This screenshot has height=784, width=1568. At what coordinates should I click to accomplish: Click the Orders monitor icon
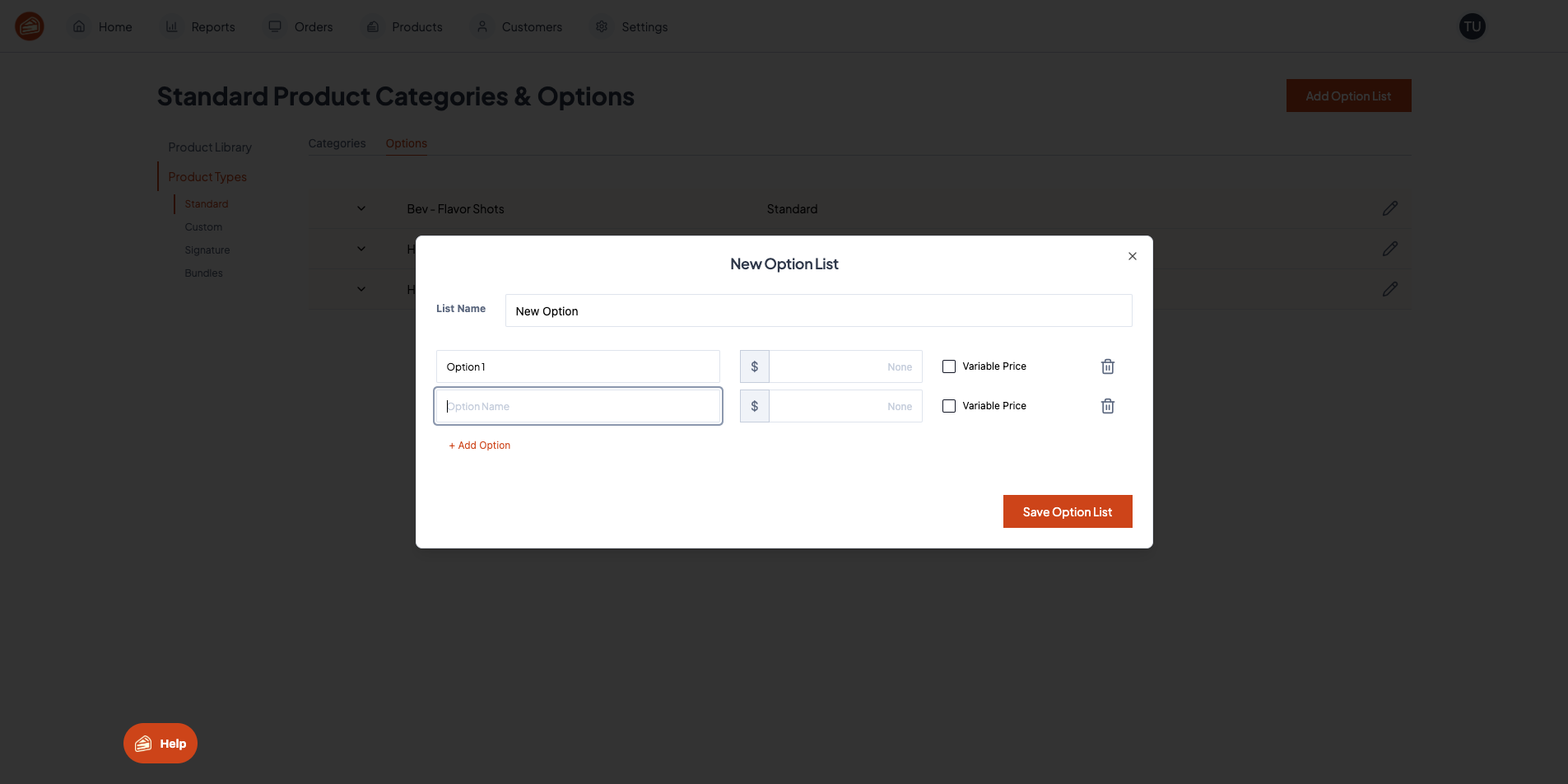[275, 26]
